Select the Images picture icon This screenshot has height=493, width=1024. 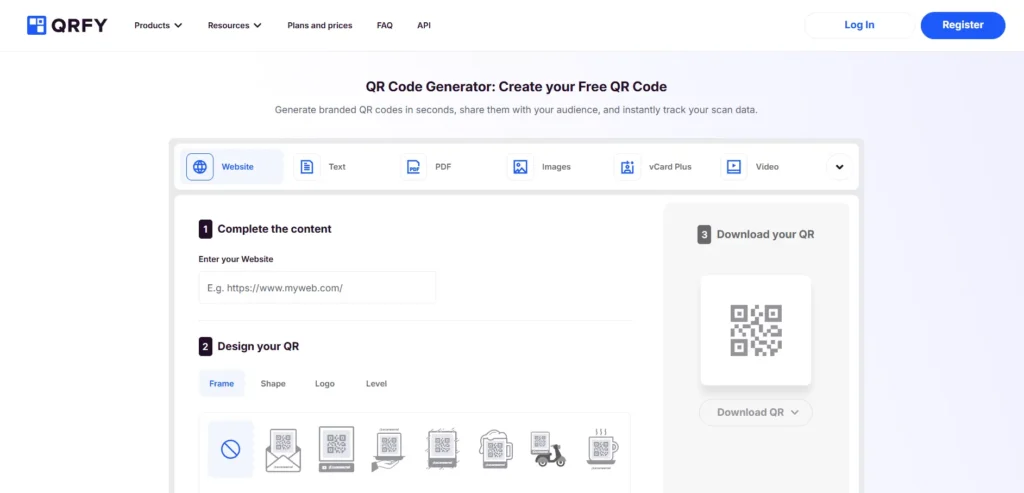click(520, 167)
